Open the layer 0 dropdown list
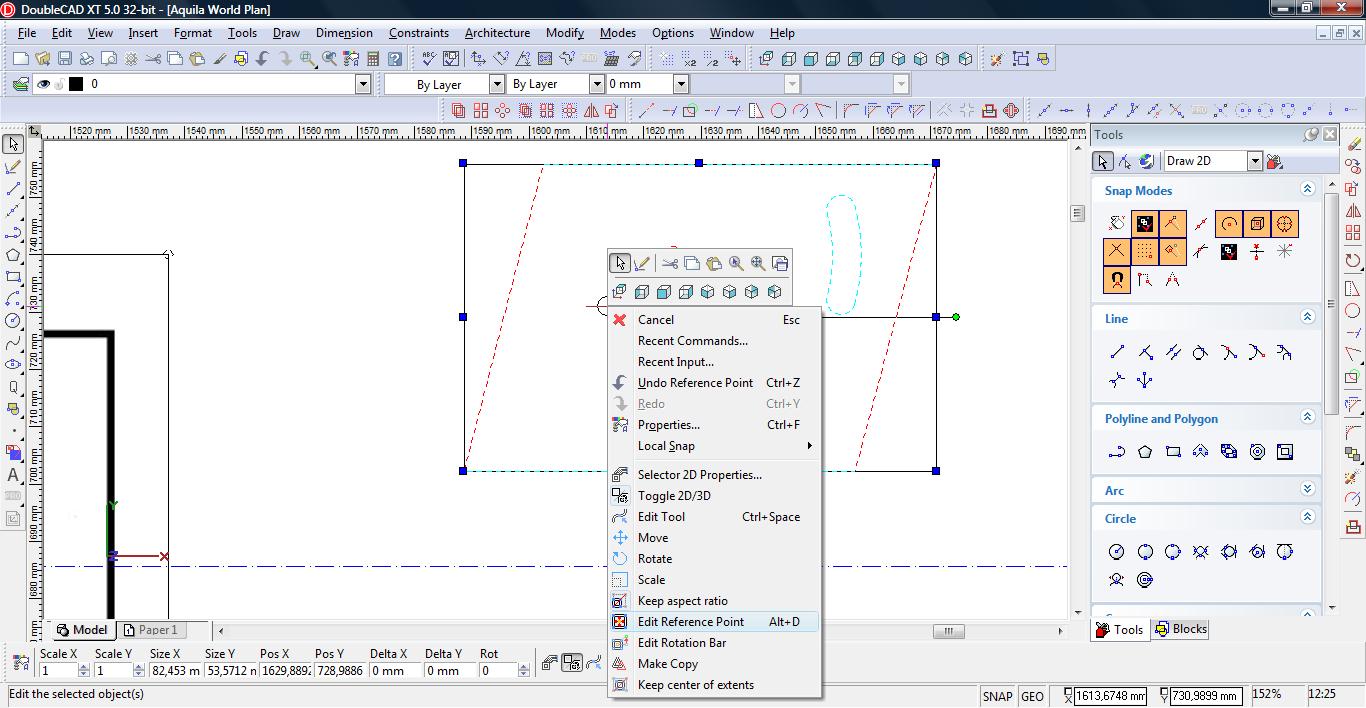Viewport: 1366px width, 708px height. pos(363,84)
